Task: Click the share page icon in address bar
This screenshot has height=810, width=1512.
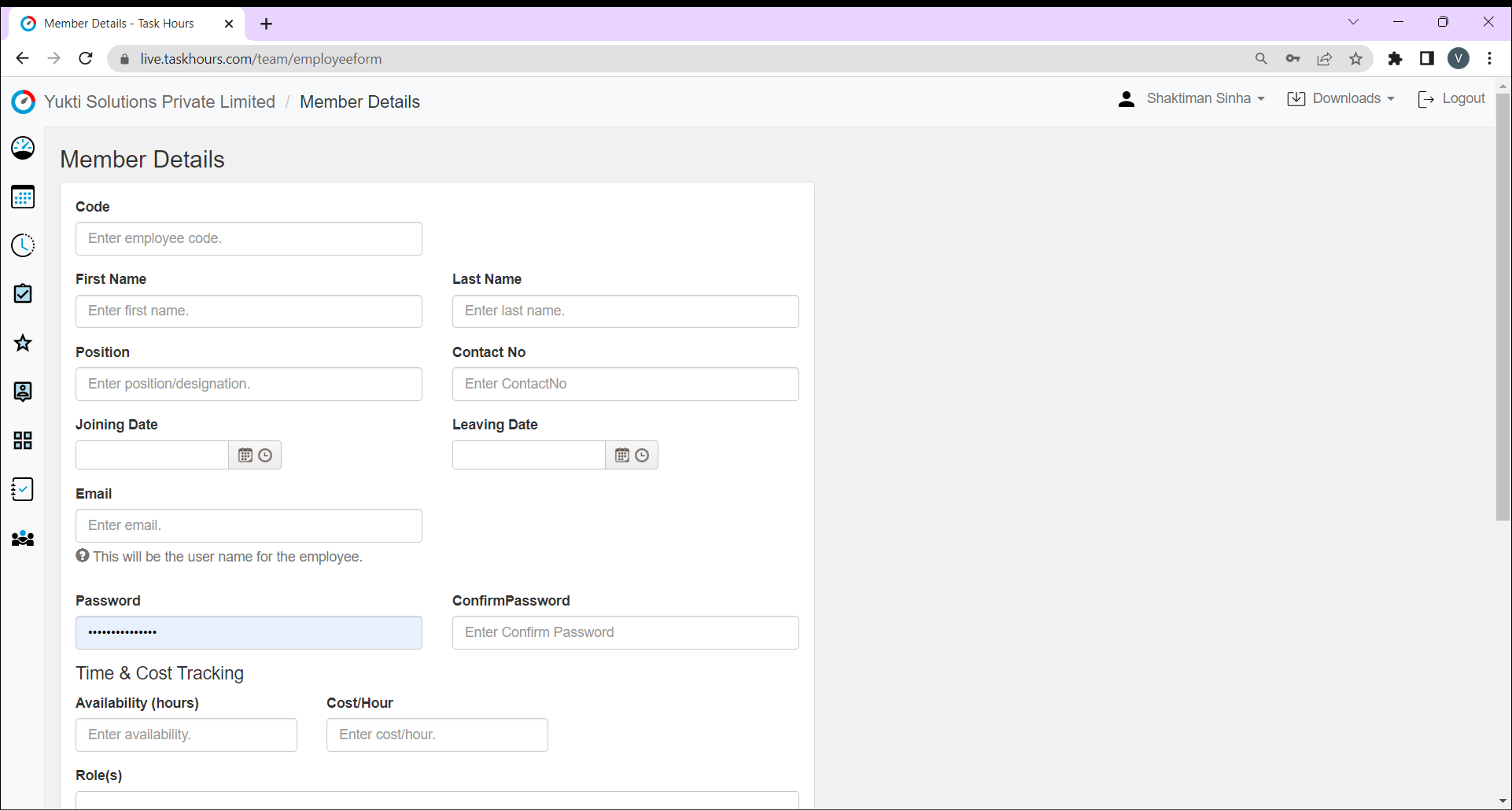Action: [1325, 58]
